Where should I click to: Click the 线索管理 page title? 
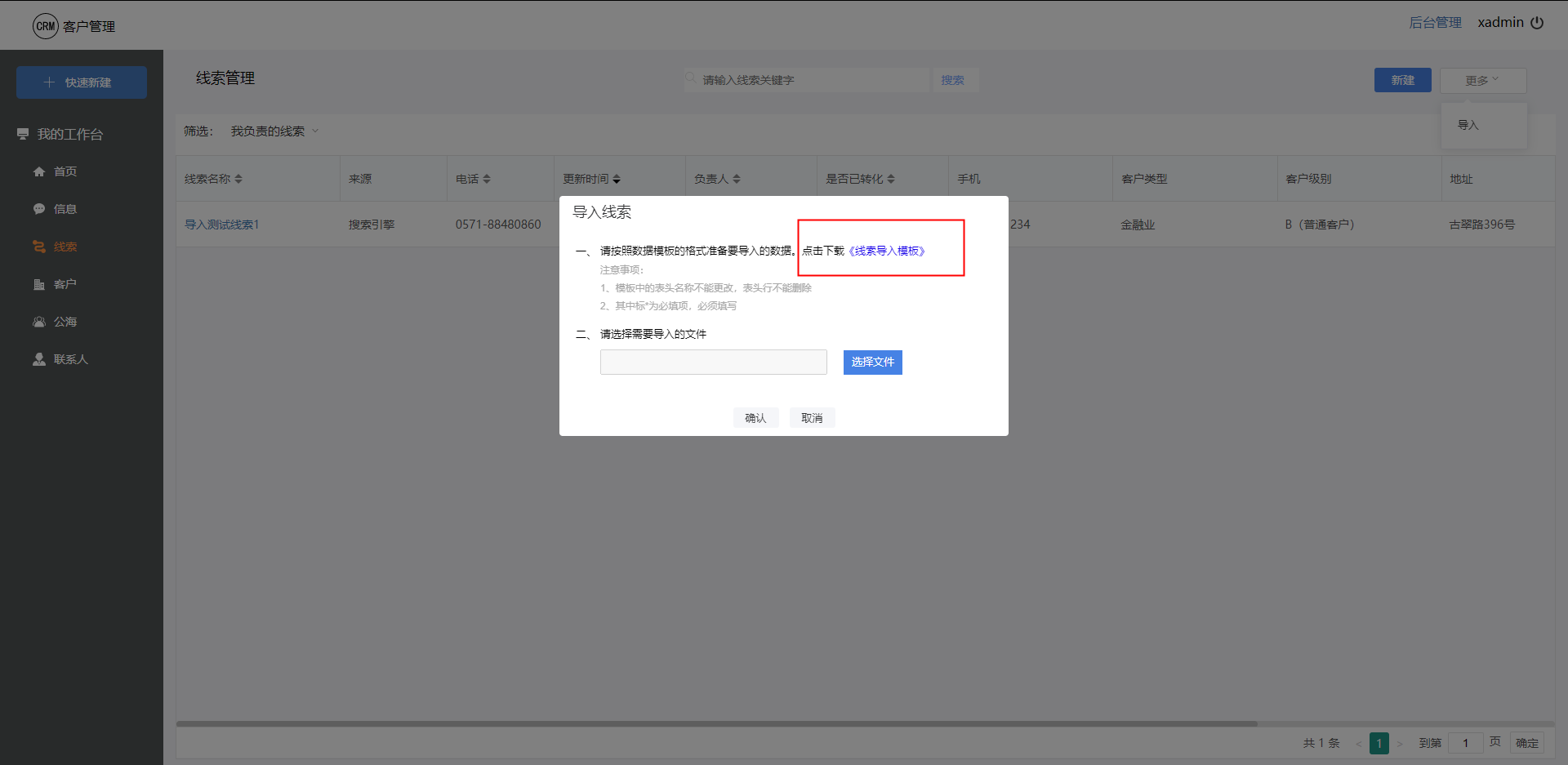(x=225, y=78)
